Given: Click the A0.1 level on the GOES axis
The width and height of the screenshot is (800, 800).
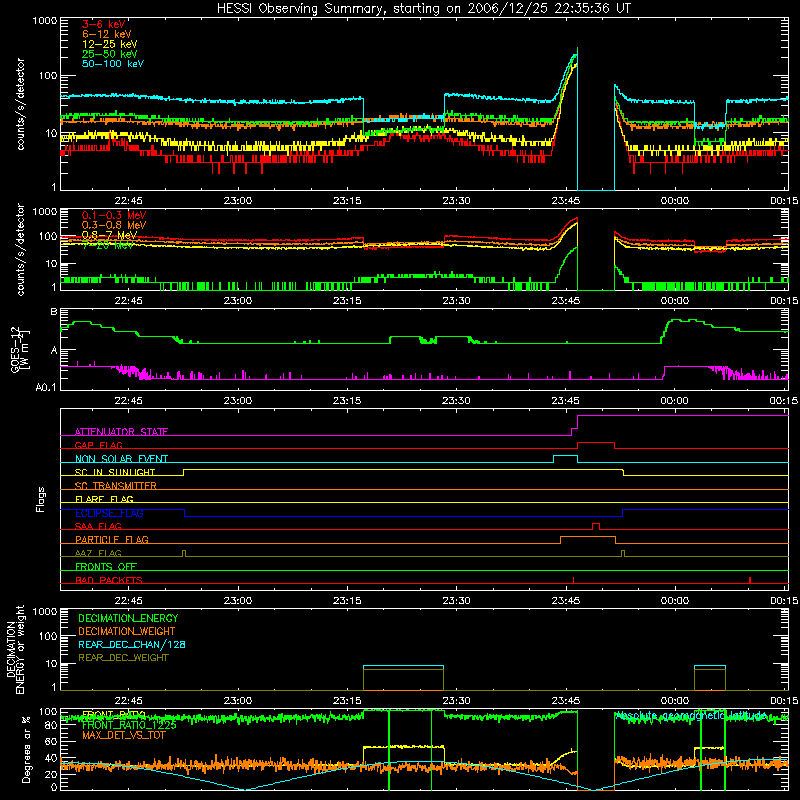Looking at the screenshot, I should [x=46, y=387].
